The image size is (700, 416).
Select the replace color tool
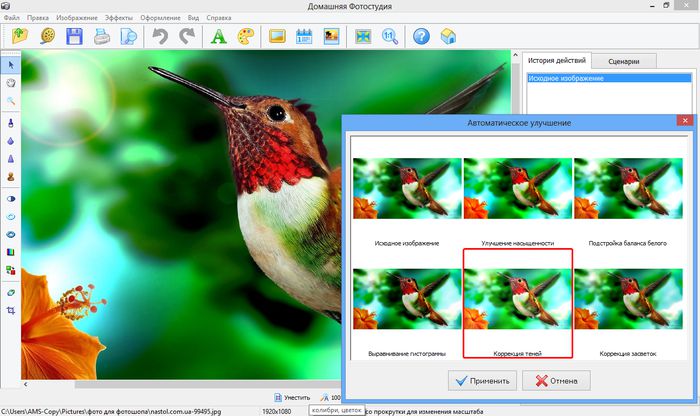pos(11,270)
